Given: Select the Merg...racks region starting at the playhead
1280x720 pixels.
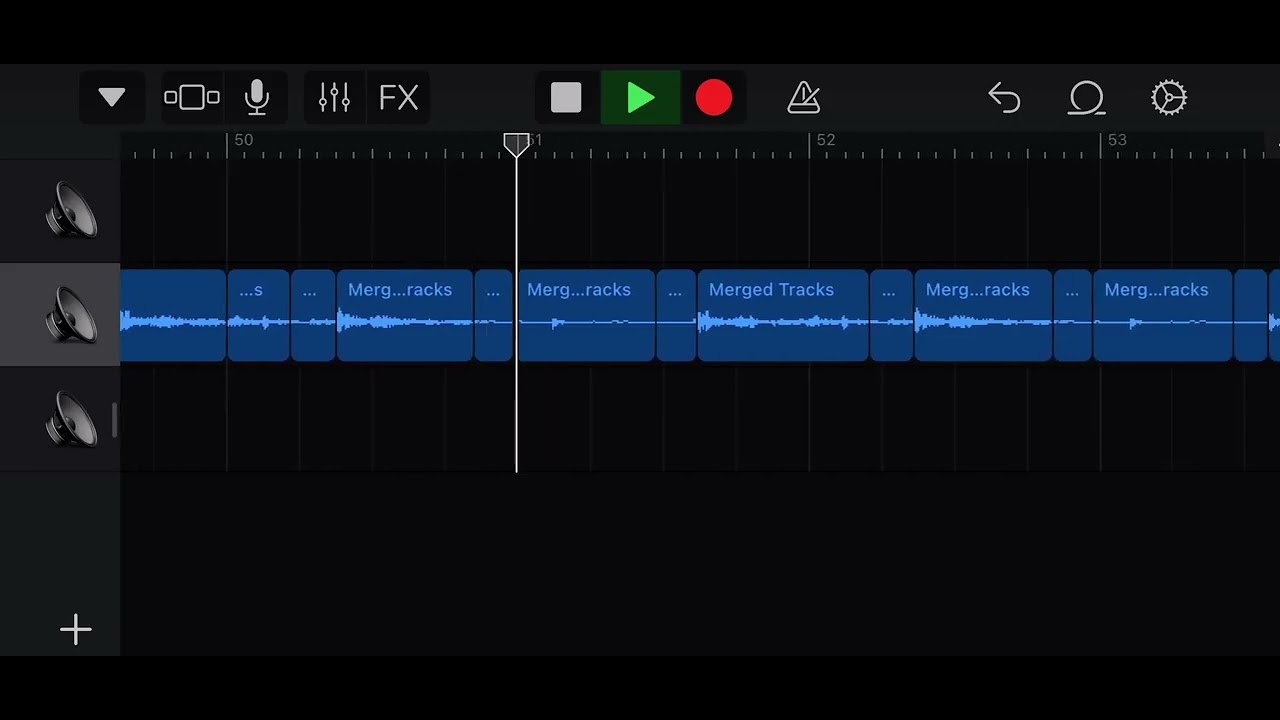Looking at the screenshot, I should (586, 315).
